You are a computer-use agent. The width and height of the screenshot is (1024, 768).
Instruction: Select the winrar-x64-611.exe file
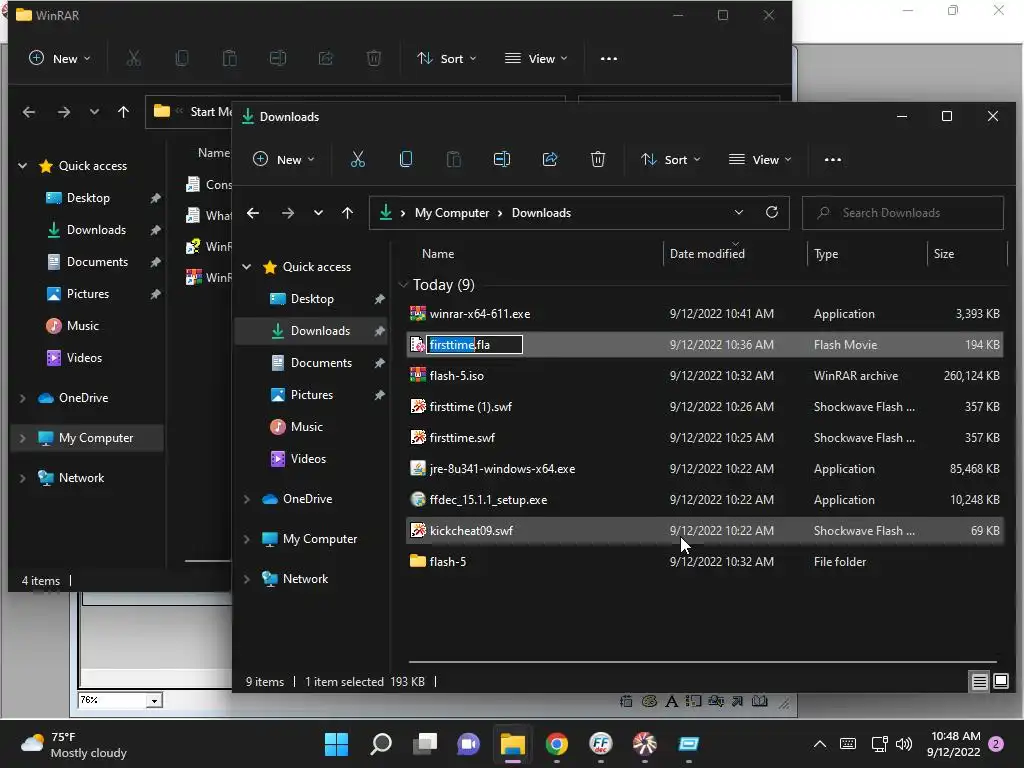480,314
